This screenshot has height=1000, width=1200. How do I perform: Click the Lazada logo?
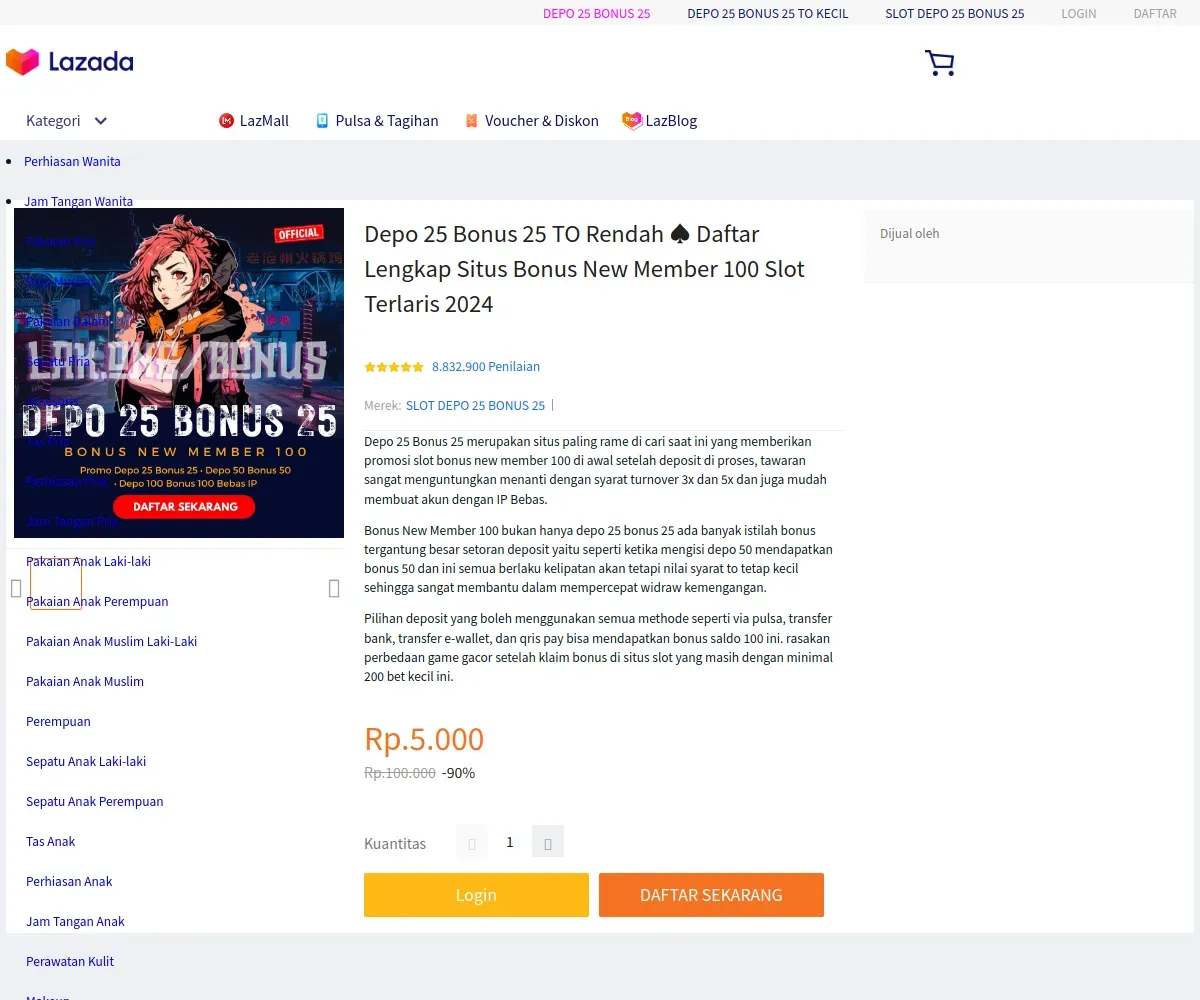coord(69,62)
